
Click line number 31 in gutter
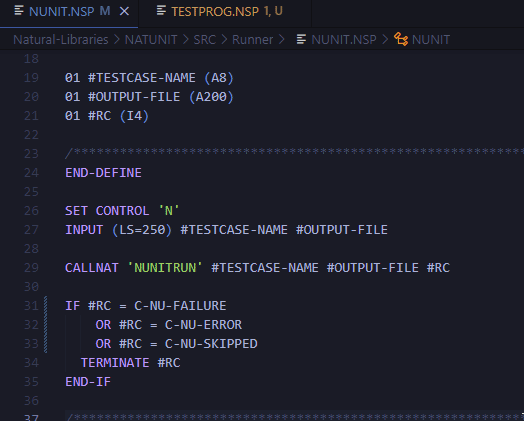coord(31,306)
